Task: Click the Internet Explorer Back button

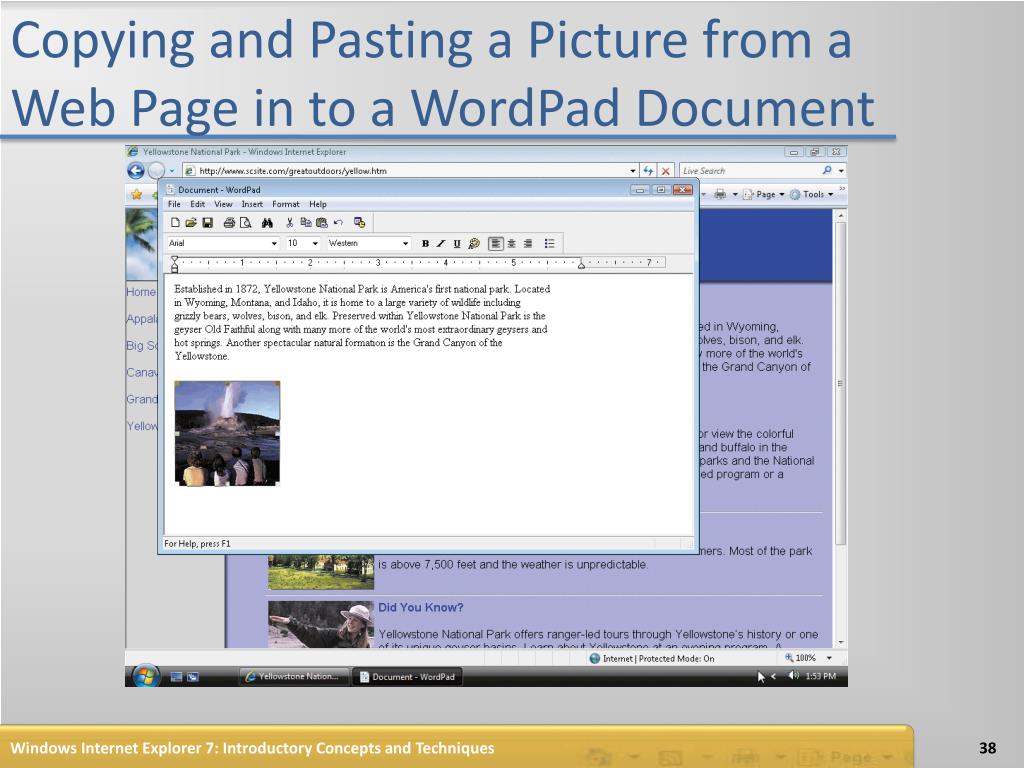Action: (x=135, y=170)
